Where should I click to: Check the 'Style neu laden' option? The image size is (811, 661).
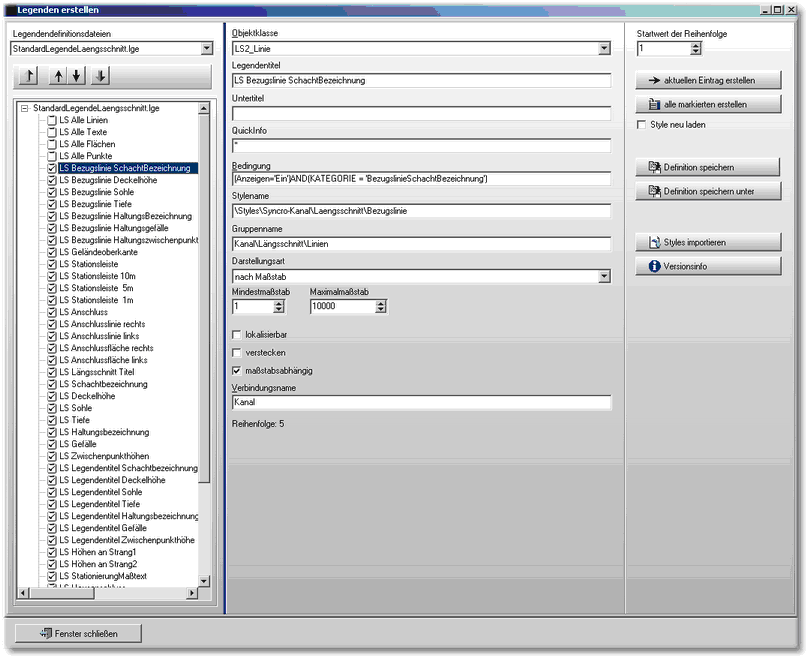tap(642, 125)
